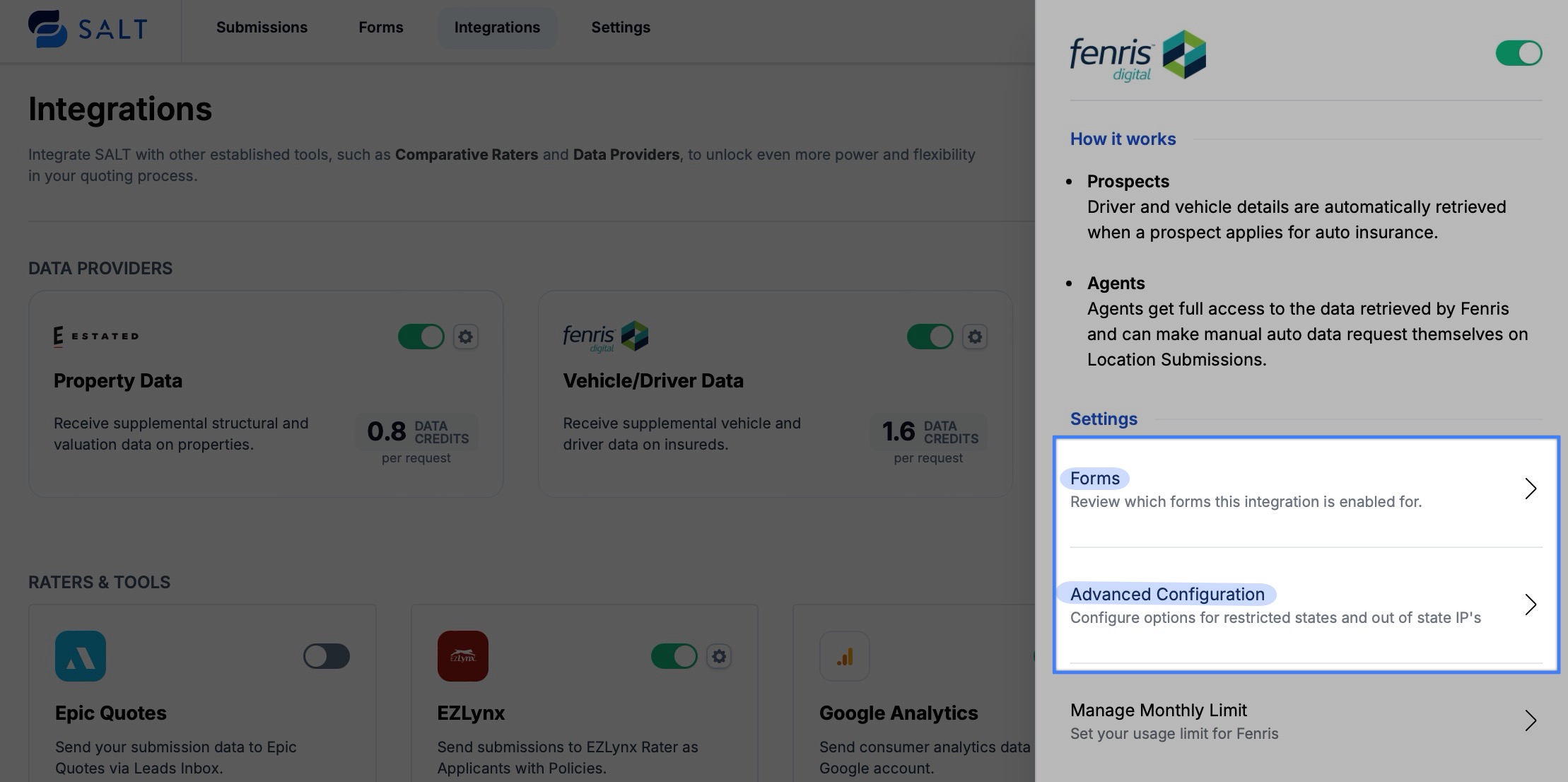This screenshot has height=782, width=1568.
Task: Select the Integrations tab
Action: pyautogui.click(x=497, y=28)
